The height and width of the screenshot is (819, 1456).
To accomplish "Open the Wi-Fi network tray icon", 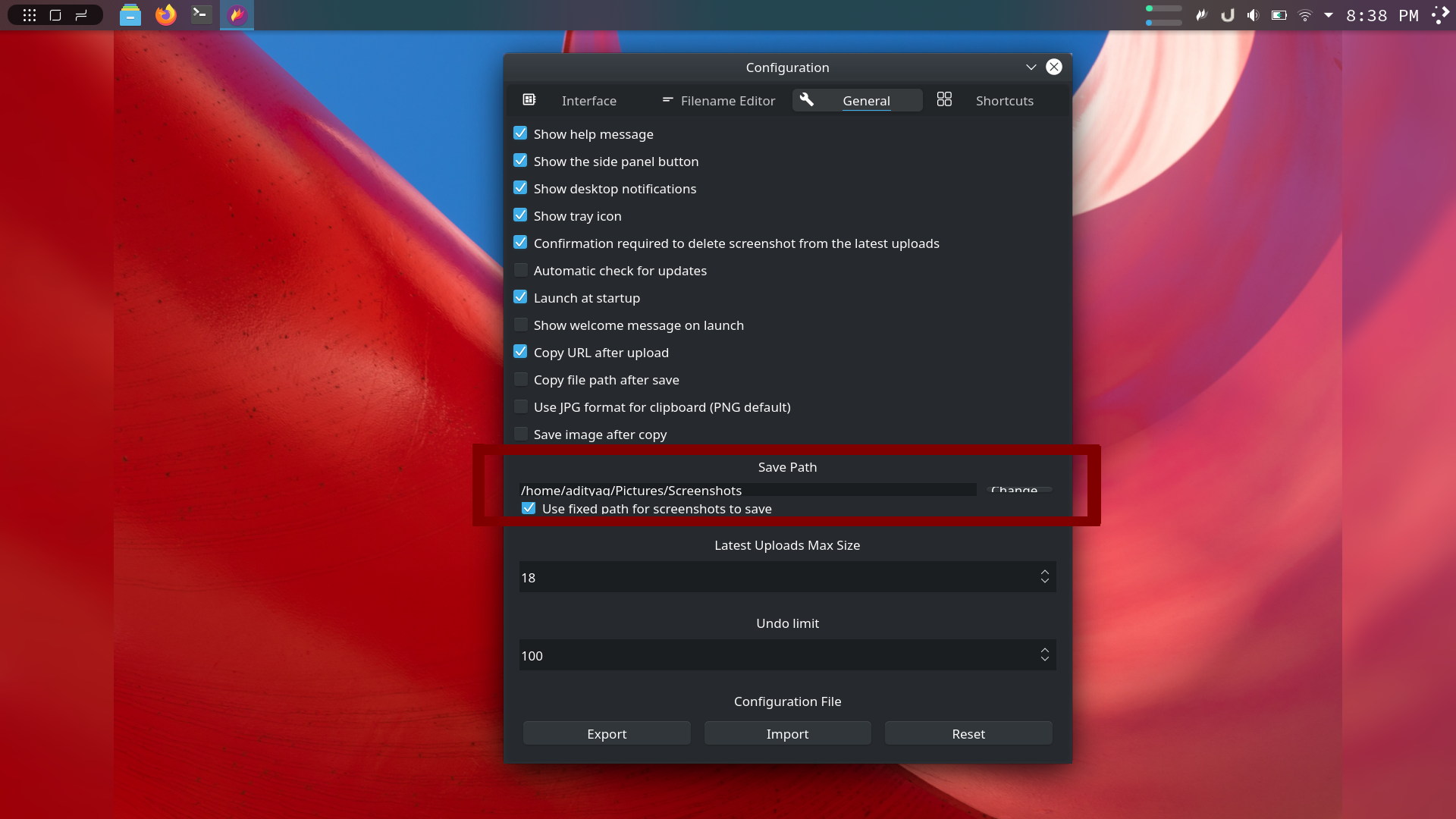I will [1304, 15].
